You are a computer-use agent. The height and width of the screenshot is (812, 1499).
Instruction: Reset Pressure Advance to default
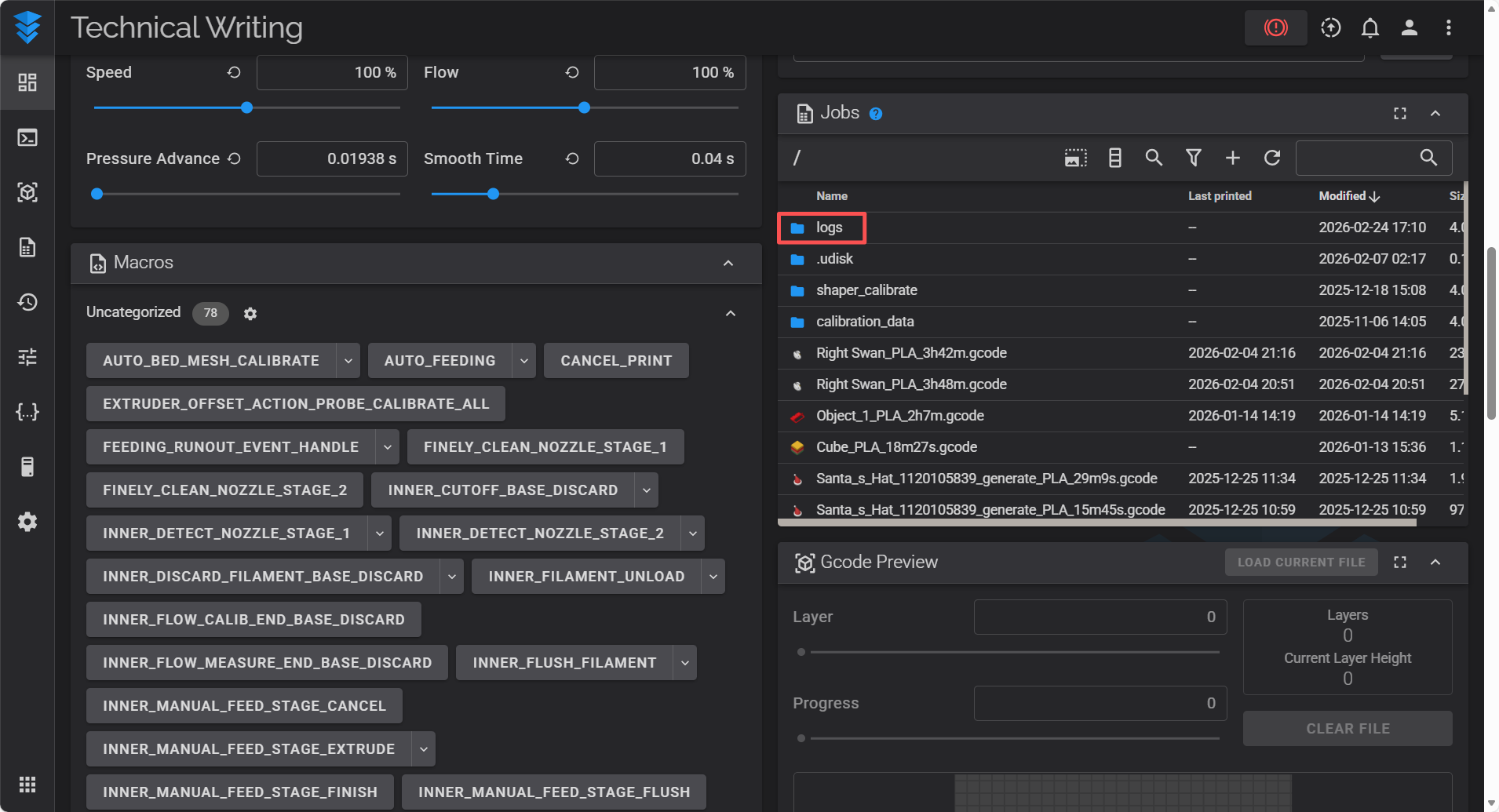[x=234, y=158]
